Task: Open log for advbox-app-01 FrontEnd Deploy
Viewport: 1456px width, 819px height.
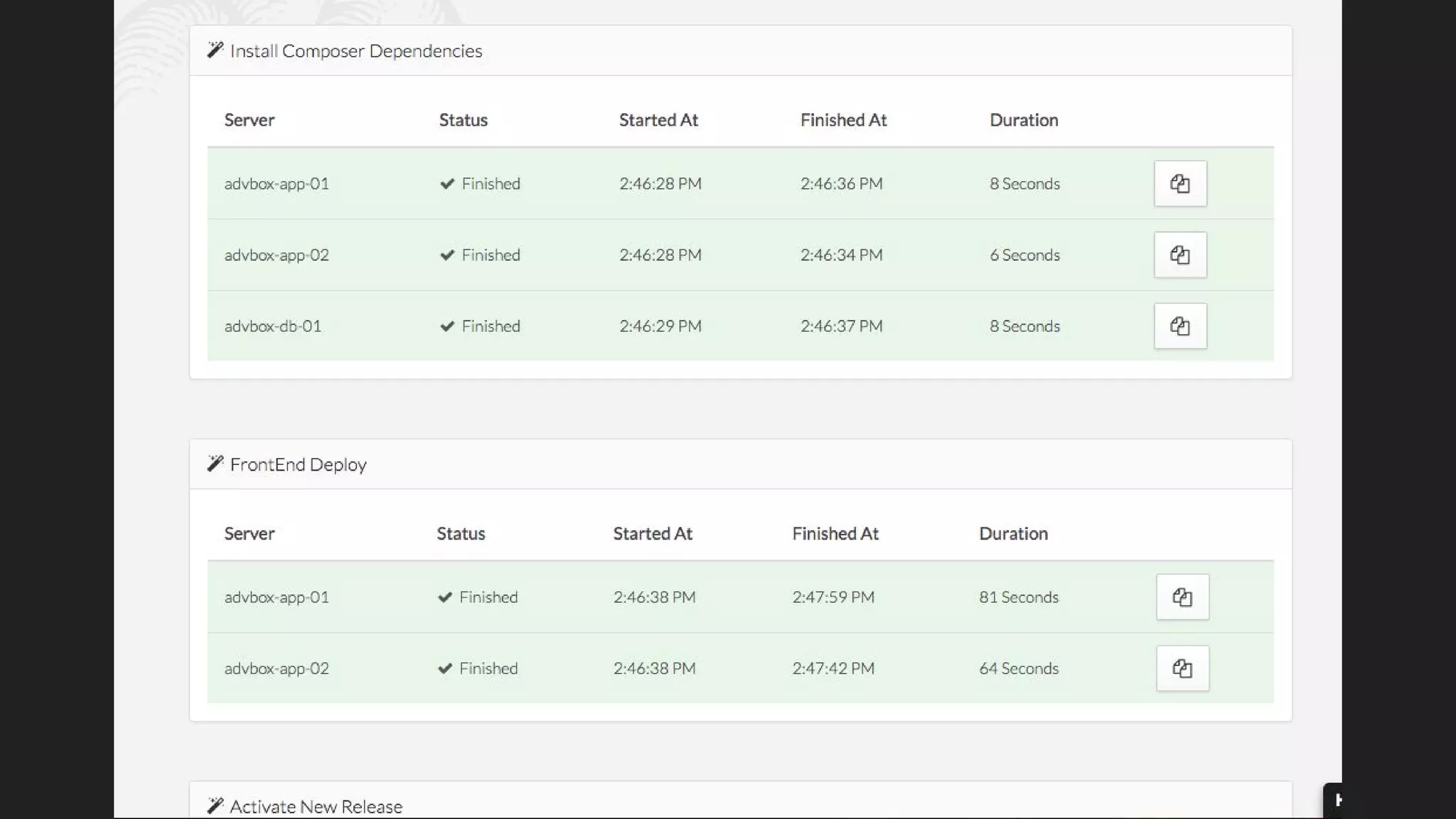Action: (x=1182, y=597)
